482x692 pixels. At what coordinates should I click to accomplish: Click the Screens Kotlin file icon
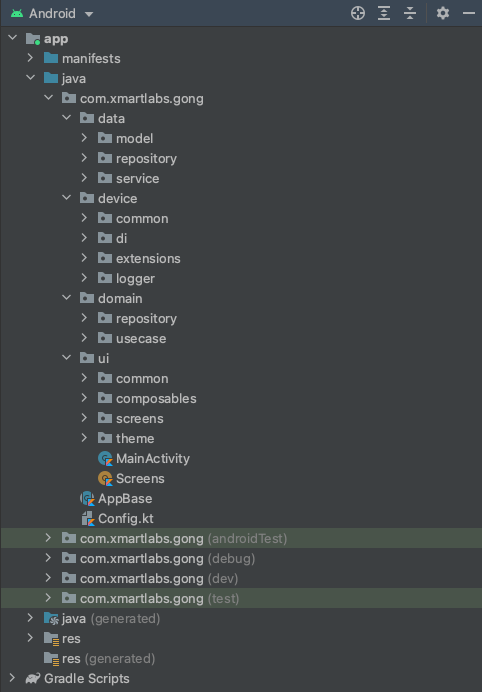[x=105, y=479]
